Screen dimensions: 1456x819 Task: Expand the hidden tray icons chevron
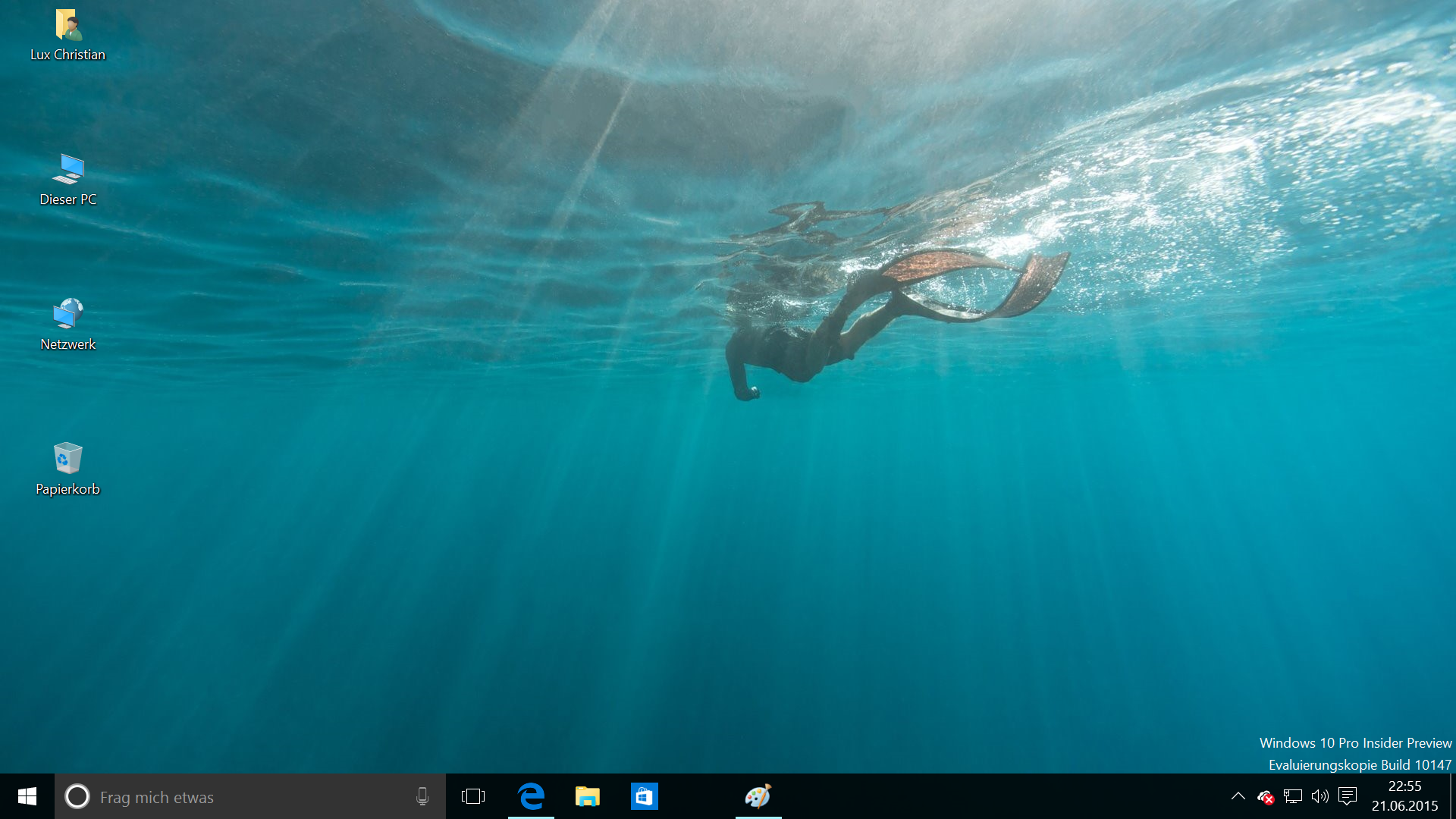(x=1238, y=796)
